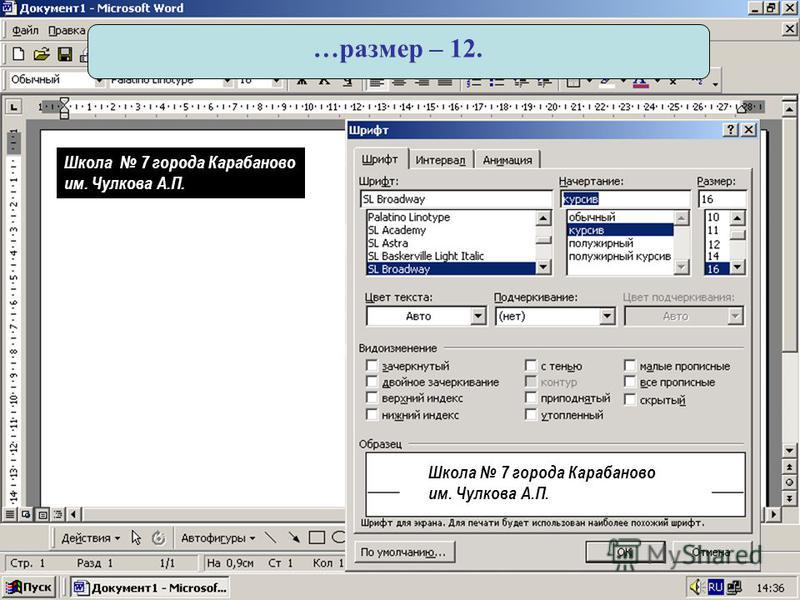This screenshot has height=600, width=800.
Task: Open the Действия drawing menu
Action: [x=90, y=538]
